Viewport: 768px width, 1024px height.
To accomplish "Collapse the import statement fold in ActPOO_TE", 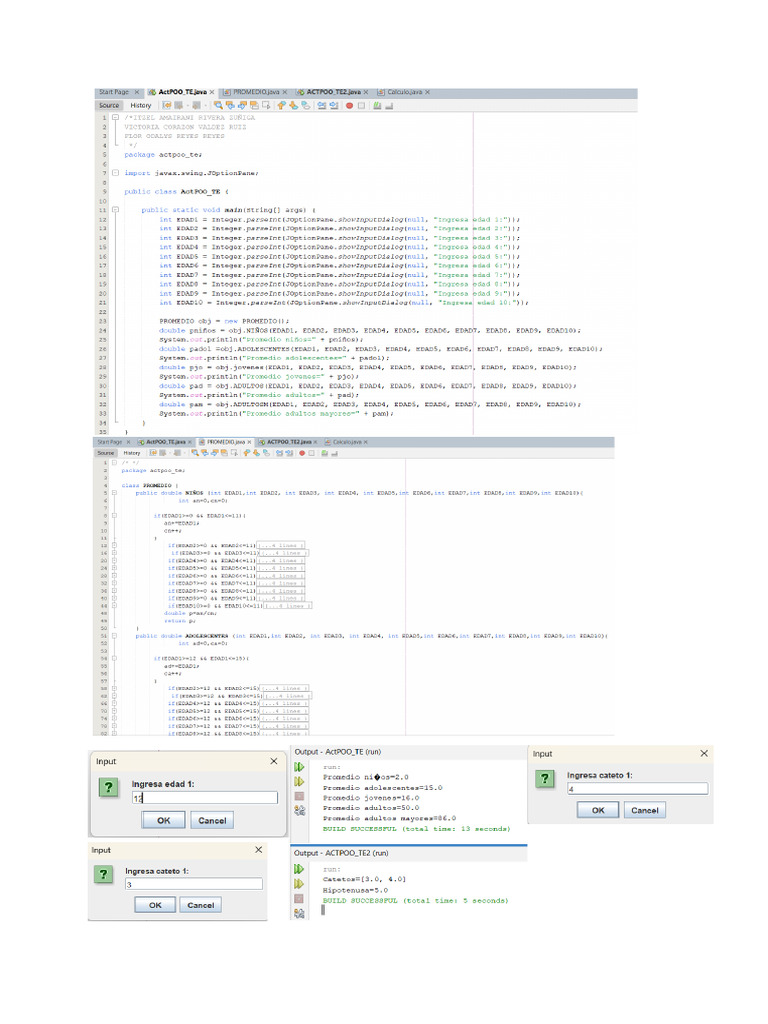I will (x=115, y=172).
